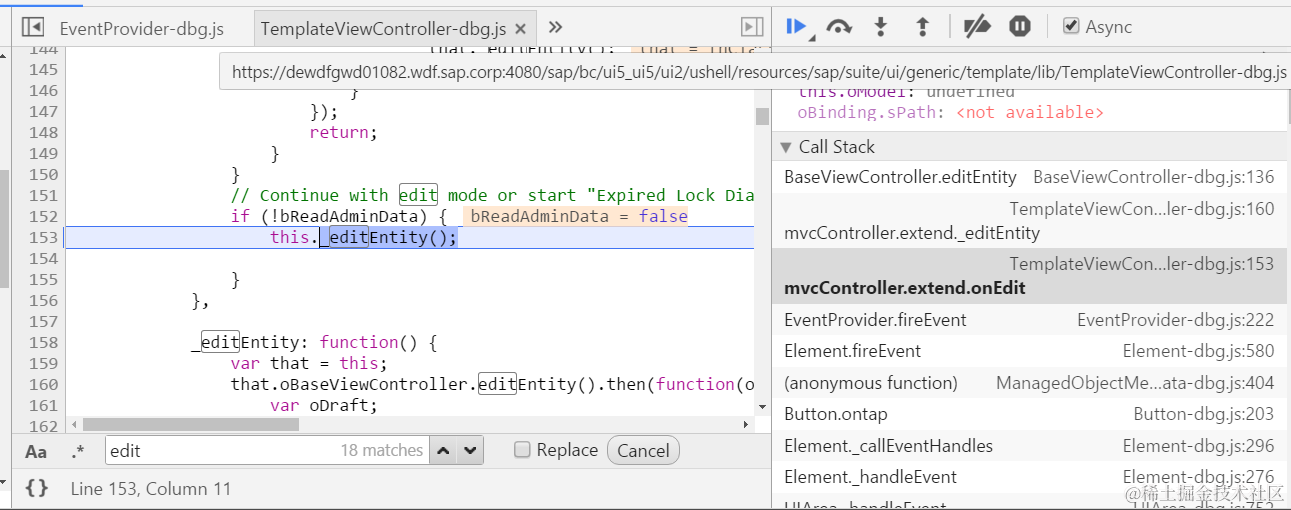The width and height of the screenshot is (1291, 510).
Task: Toggle the file navigator sidebar icon
Action: [x=32, y=27]
